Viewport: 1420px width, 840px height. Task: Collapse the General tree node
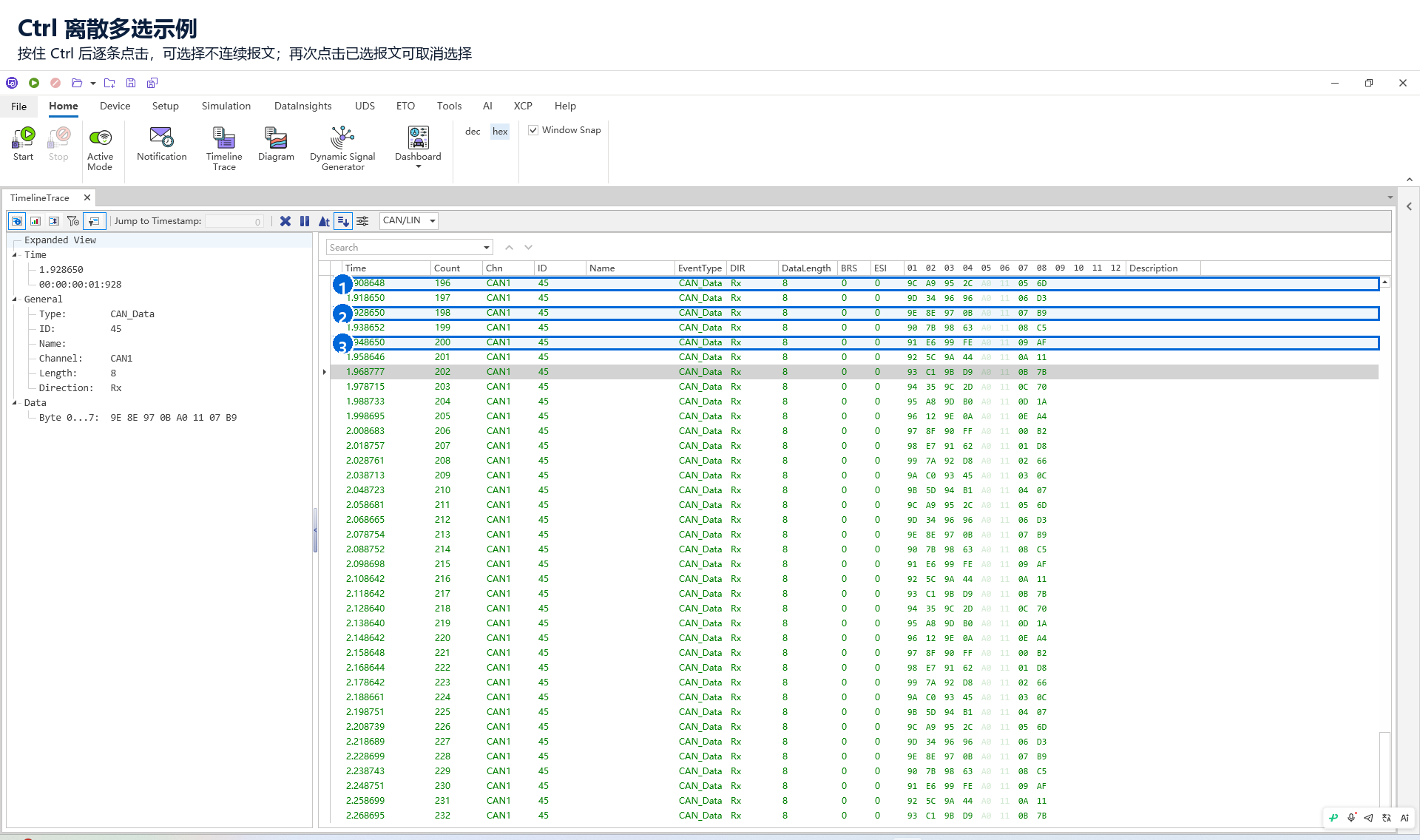point(15,299)
